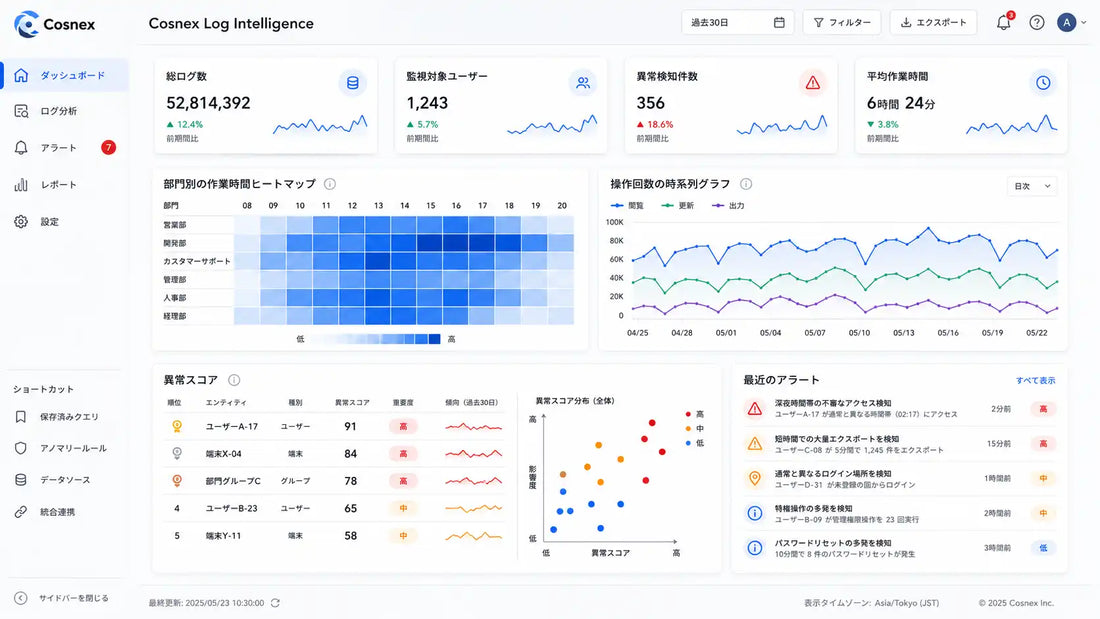Viewport: 1100px width, 619px height.
Task: Toggle the 低 legend in score distribution
Action: (x=695, y=443)
